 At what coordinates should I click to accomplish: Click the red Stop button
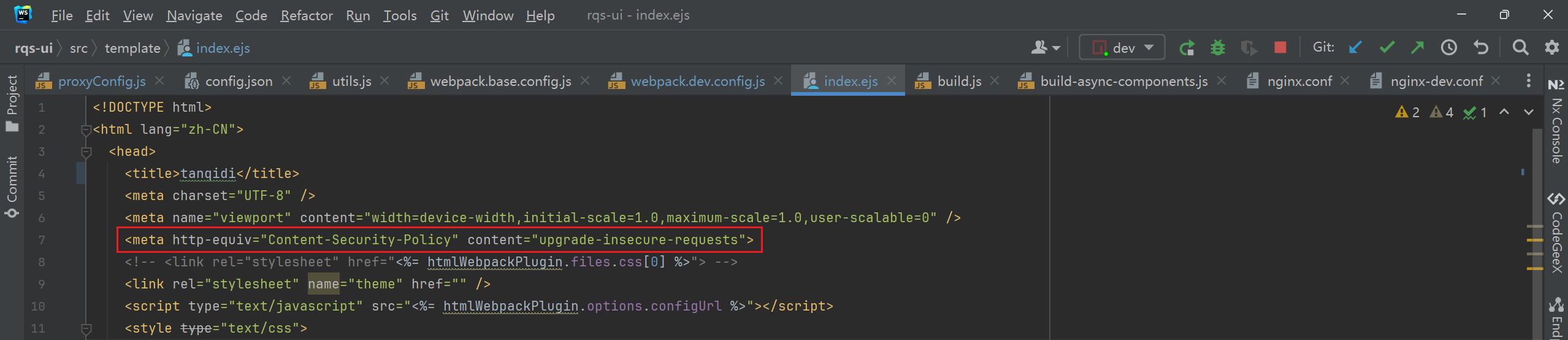(1280, 47)
